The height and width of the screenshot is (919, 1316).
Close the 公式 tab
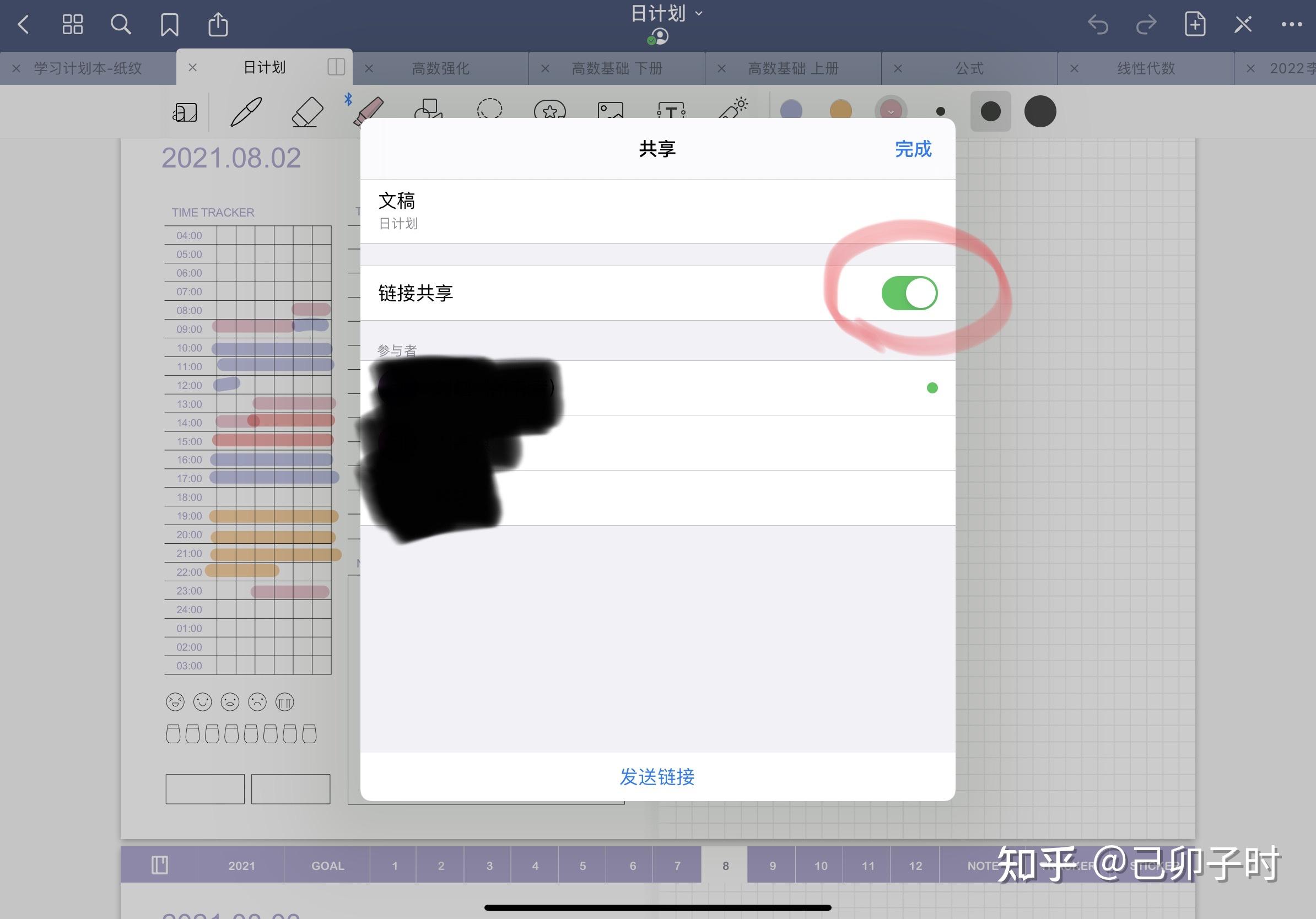pyautogui.click(x=898, y=69)
